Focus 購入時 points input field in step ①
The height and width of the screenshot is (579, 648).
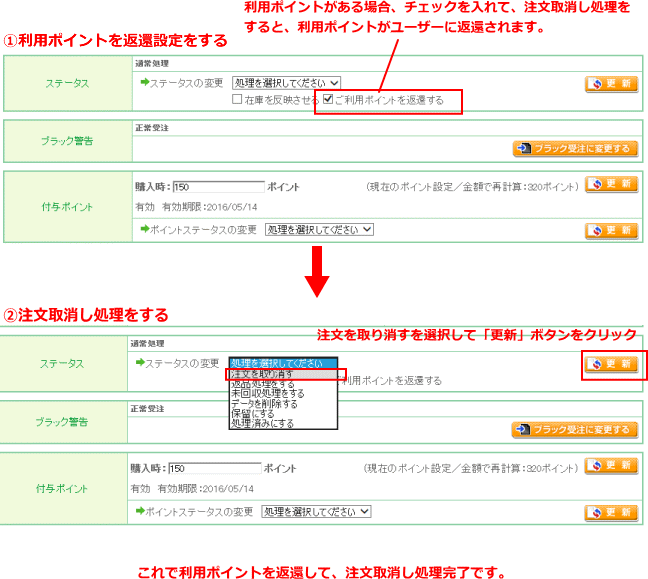[219, 187]
